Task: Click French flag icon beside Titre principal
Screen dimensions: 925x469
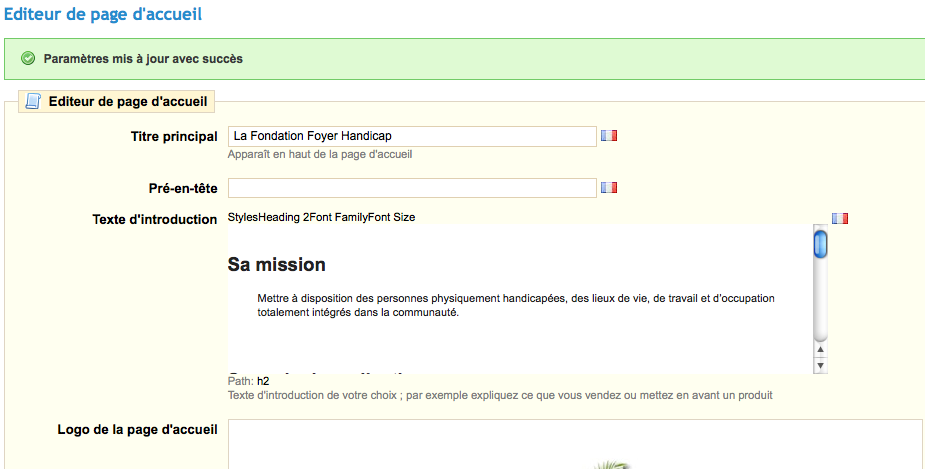Action: click(609, 136)
